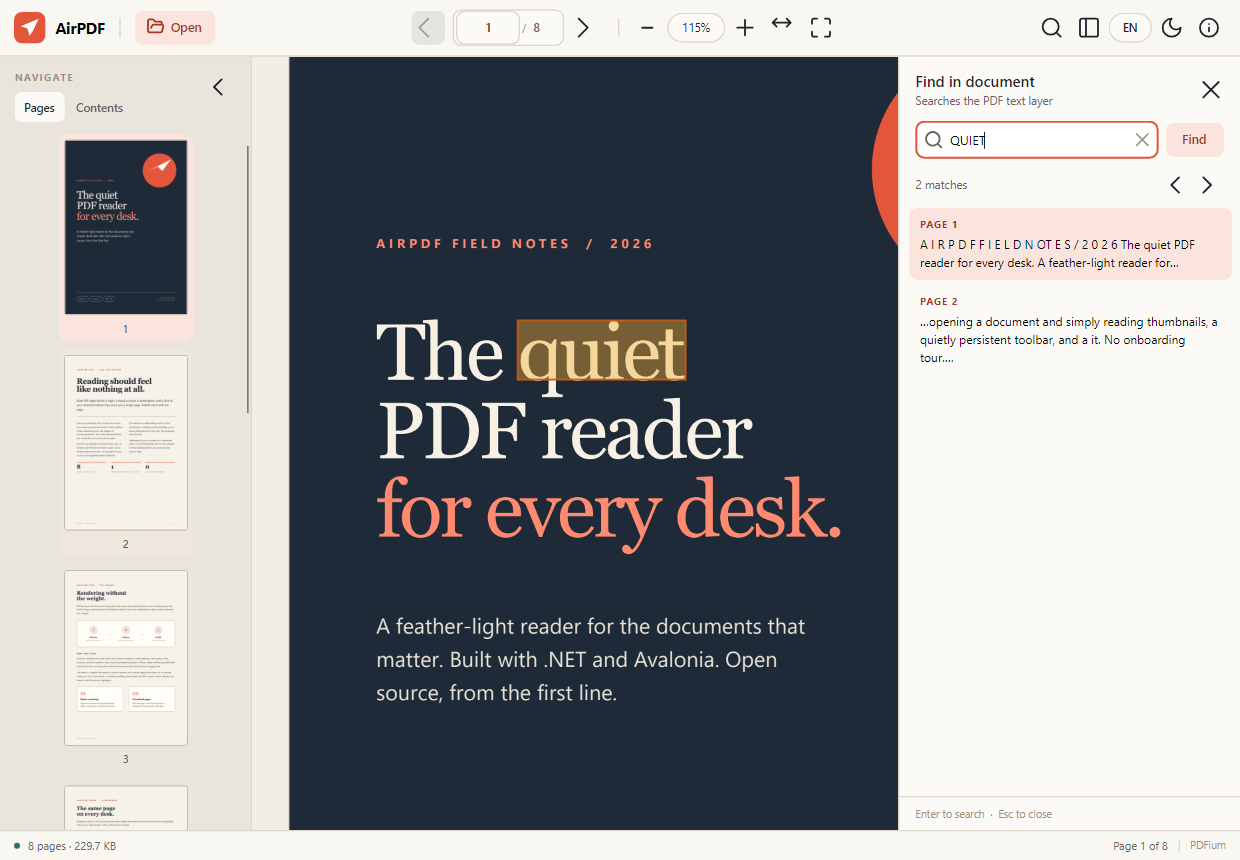This screenshot has height=860, width=1240.
Task: Fit page to width icon
Action: (781, 23)
